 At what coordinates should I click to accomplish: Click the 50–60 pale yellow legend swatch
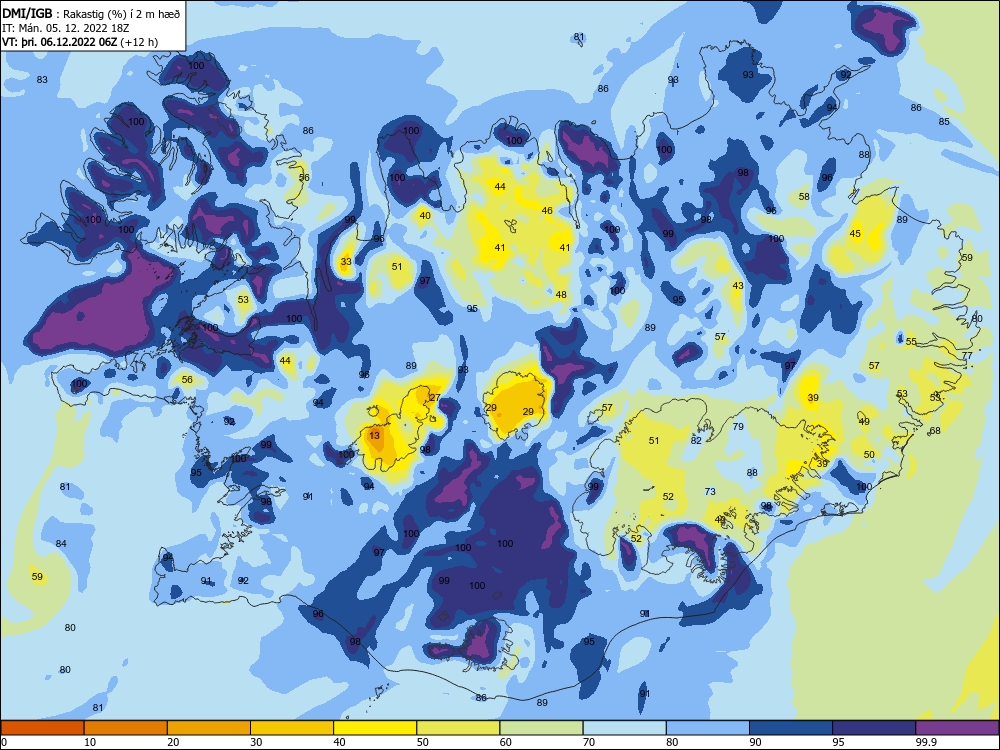458,728
